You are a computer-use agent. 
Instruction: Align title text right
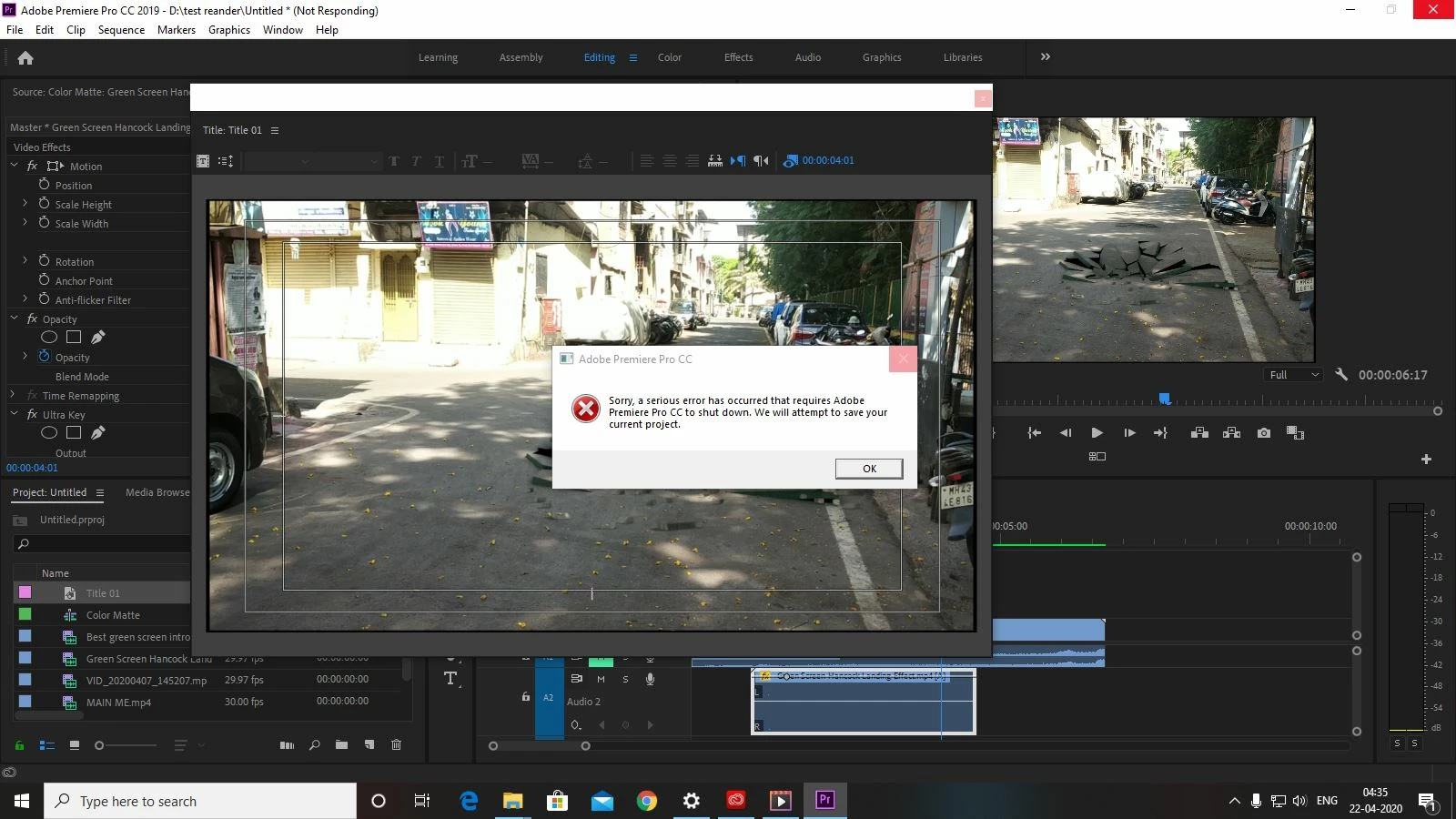pyautogui.click(x=692, y=161)
